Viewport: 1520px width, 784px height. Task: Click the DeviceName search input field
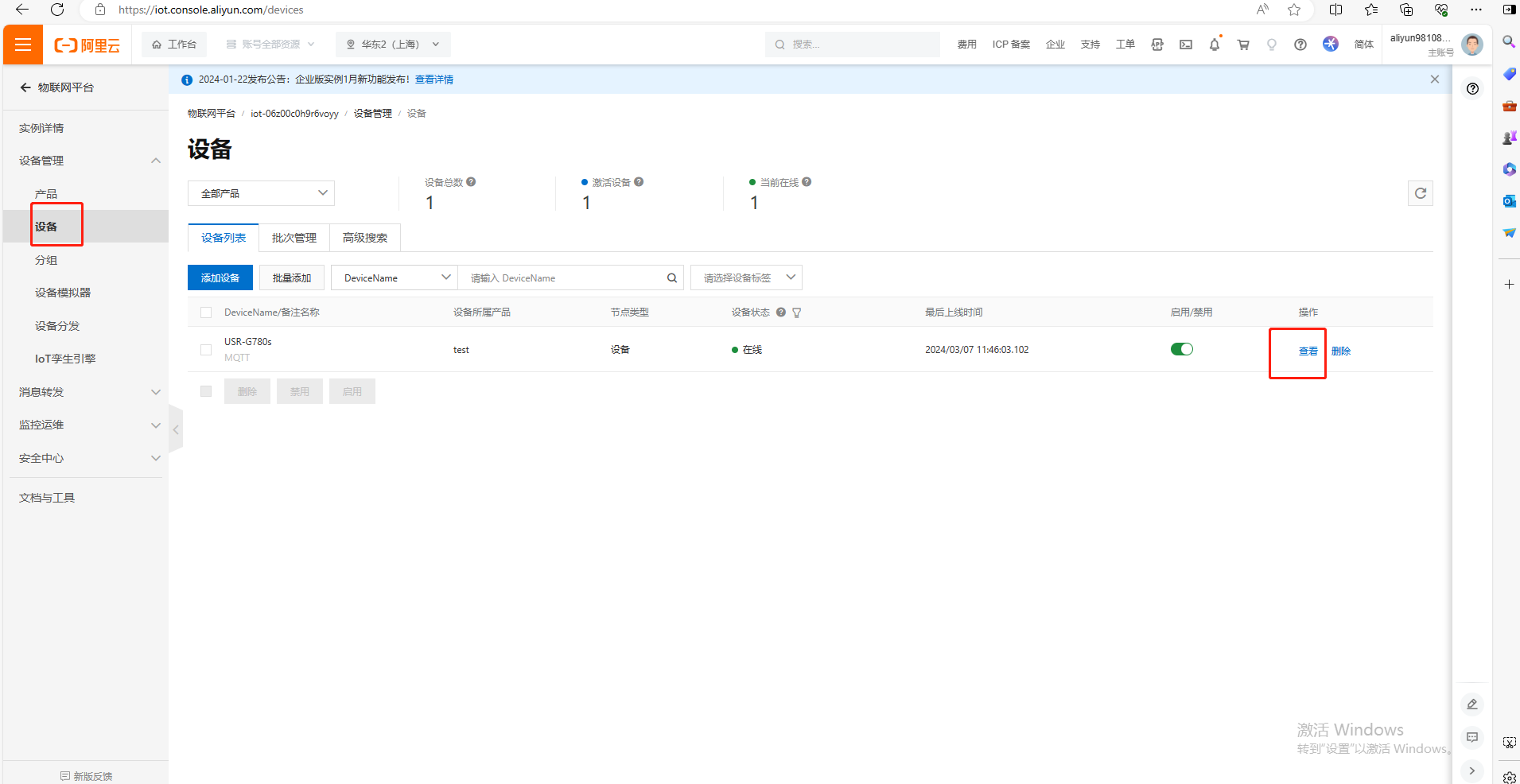(x=565, y=278)
